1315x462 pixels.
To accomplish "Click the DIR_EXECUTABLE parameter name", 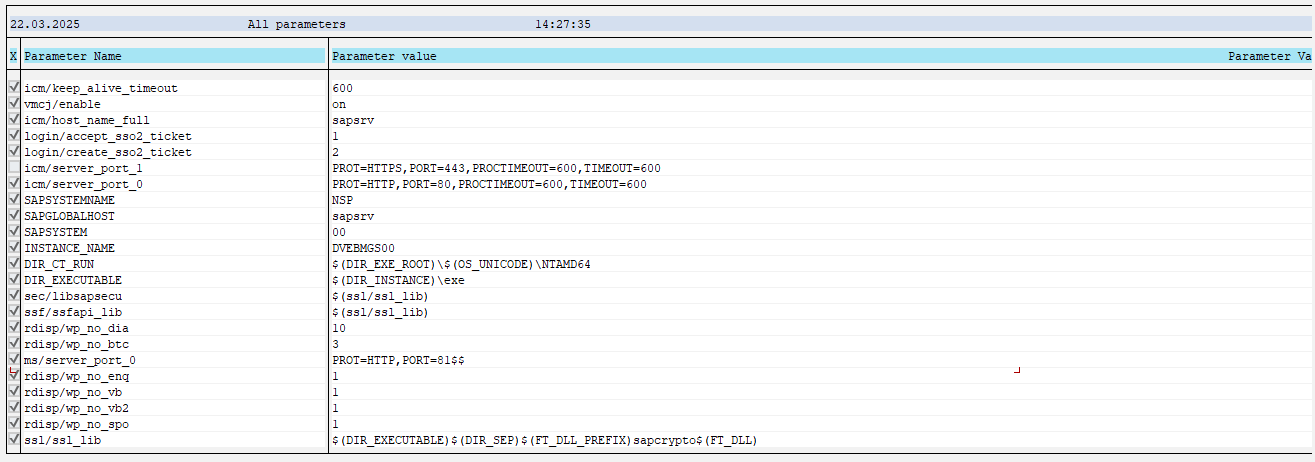I will (x=73, y=280).
